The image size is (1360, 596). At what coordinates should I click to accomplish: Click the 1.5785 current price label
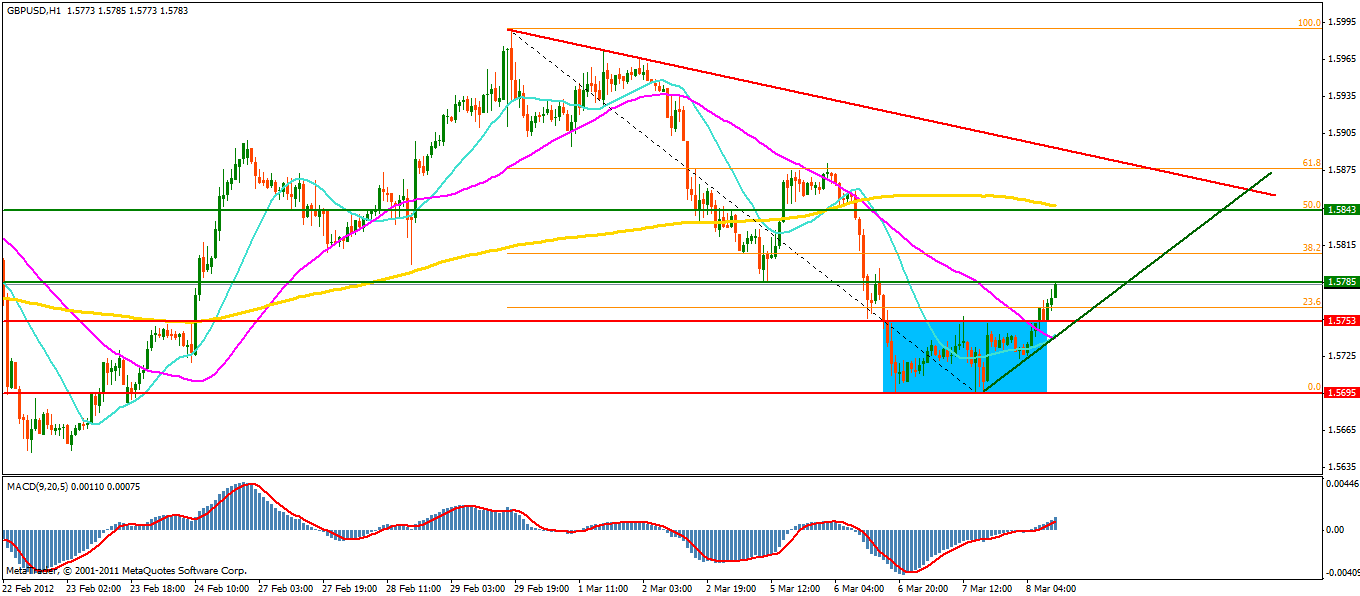pos(1339,282)
